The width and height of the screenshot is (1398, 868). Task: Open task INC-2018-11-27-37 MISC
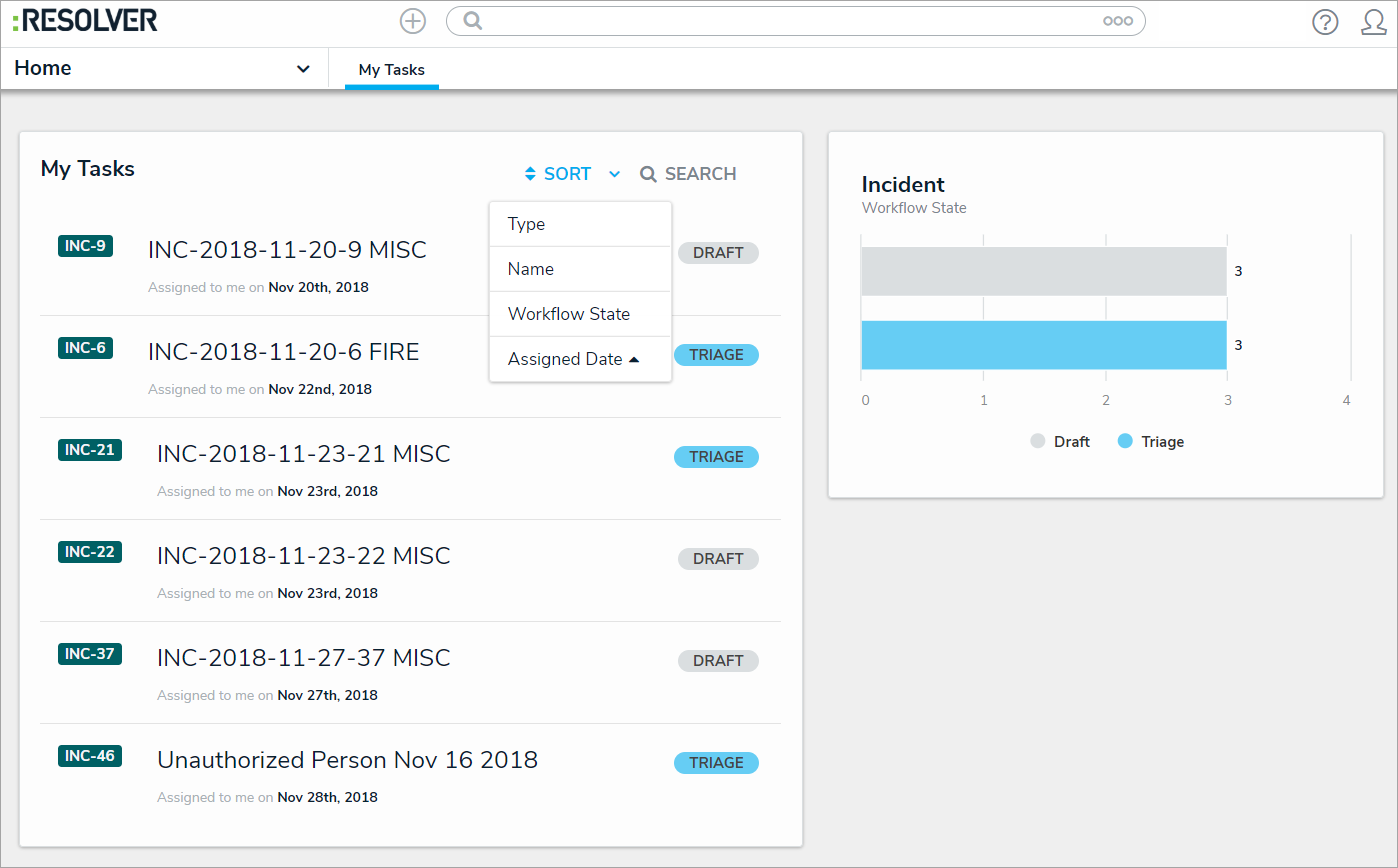pyautogui.click(x=304, y=658)
